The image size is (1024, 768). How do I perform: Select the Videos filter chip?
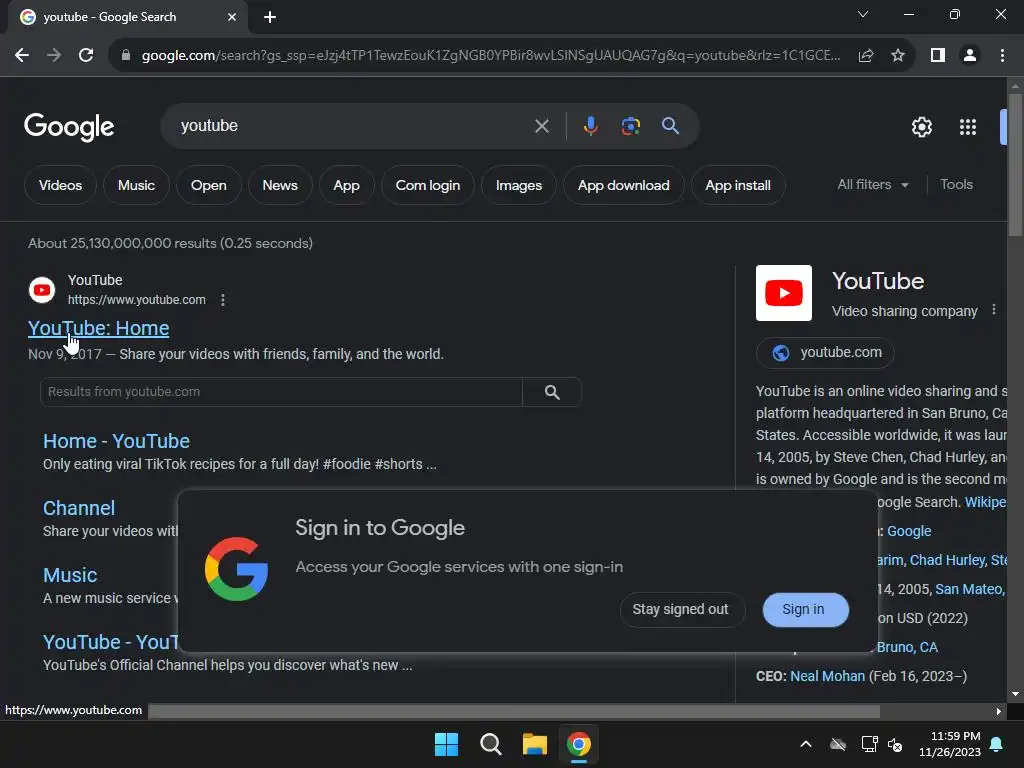pyautogui.click(x=60, y=185)
